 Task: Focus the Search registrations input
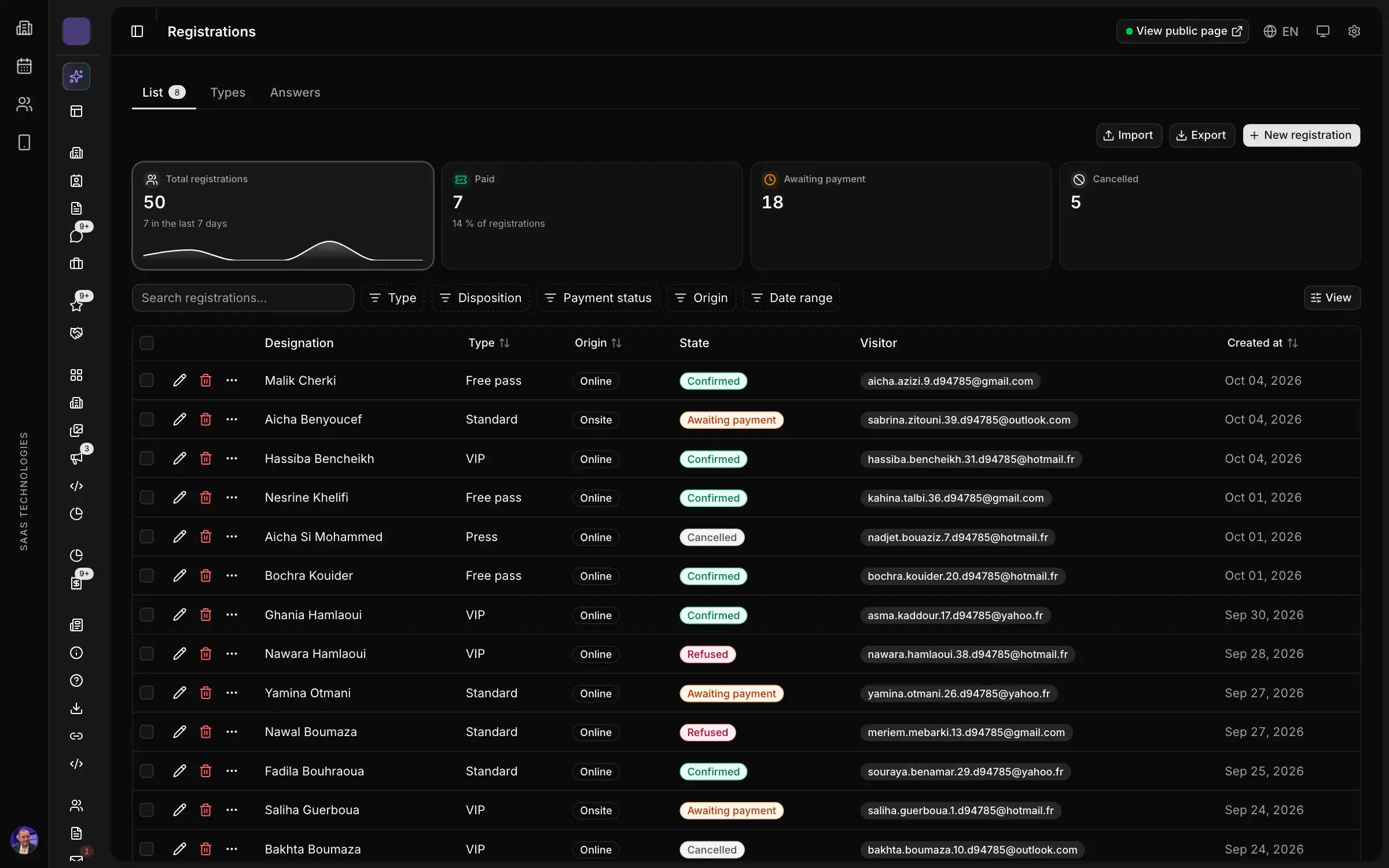pos(243,298)
